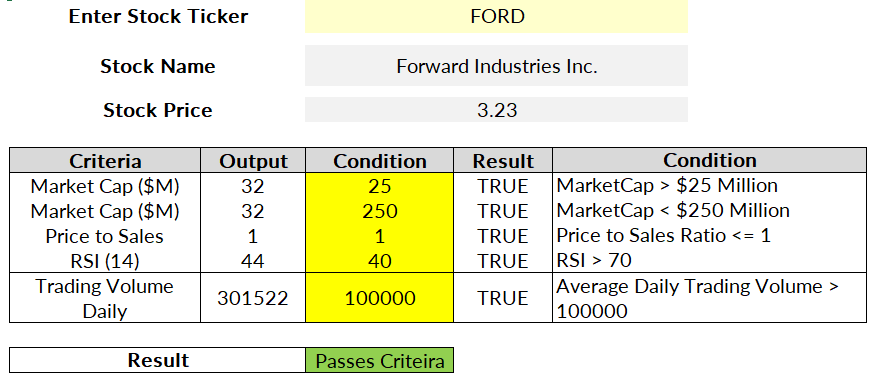Click the Result column header

[x=503, y=161]
